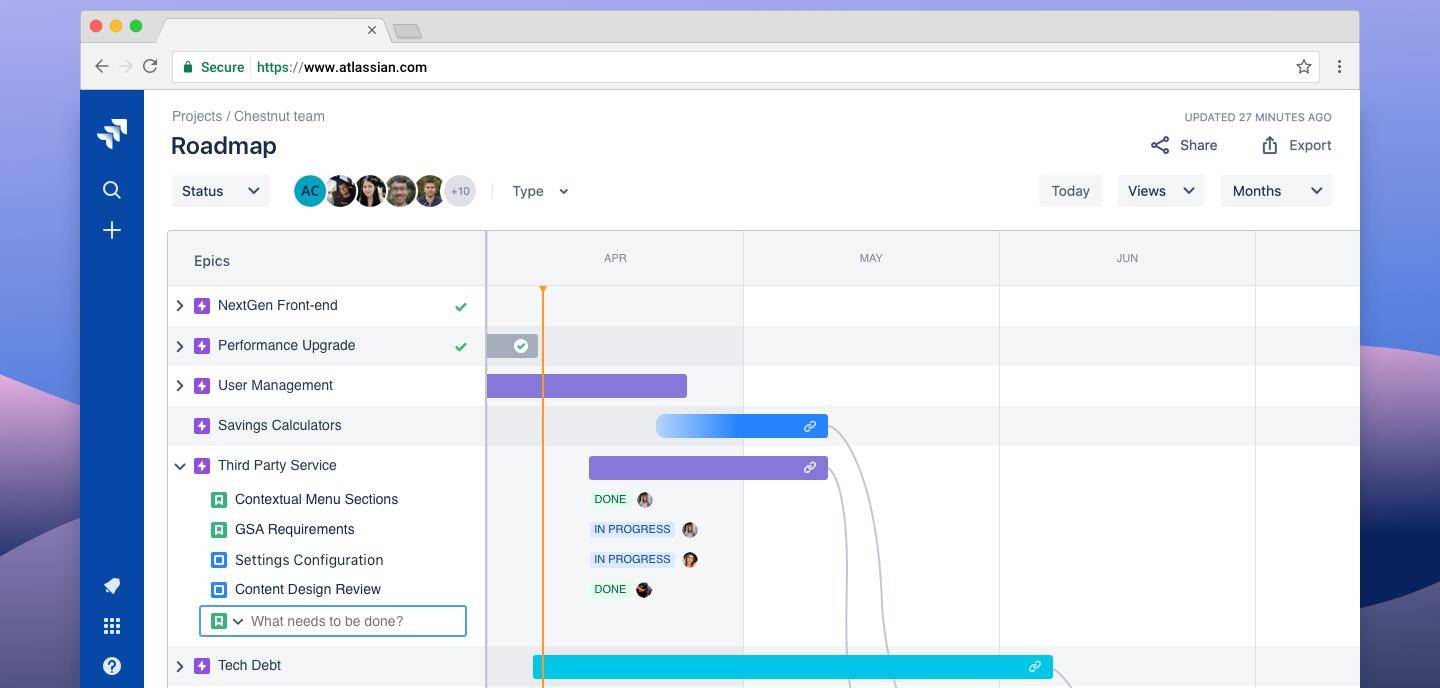Screen dimensions: 1440x688
Task: Click the link icon on Tech Debt bar
Action: [1035, 666]
